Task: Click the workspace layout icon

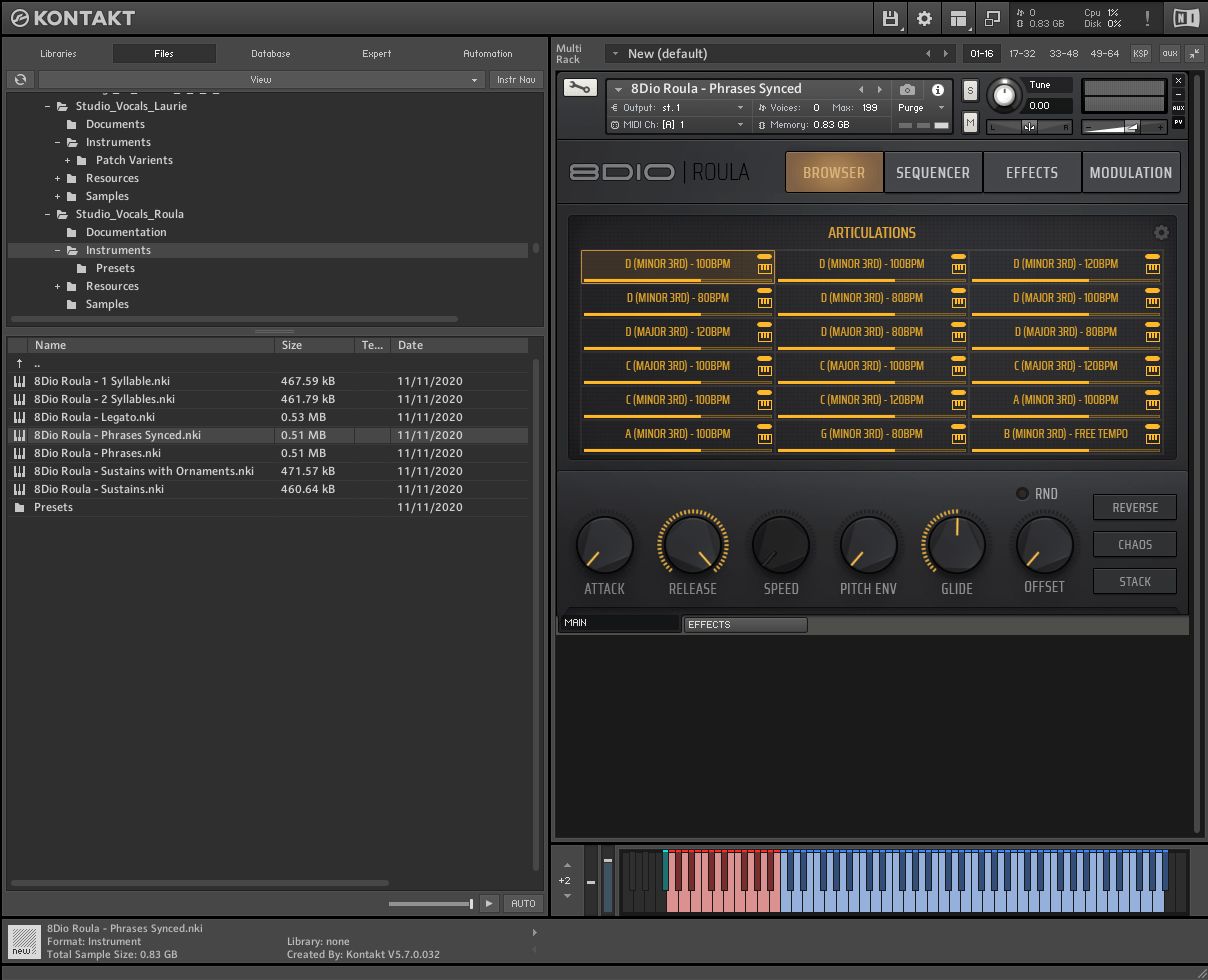Action: (958, 18)
